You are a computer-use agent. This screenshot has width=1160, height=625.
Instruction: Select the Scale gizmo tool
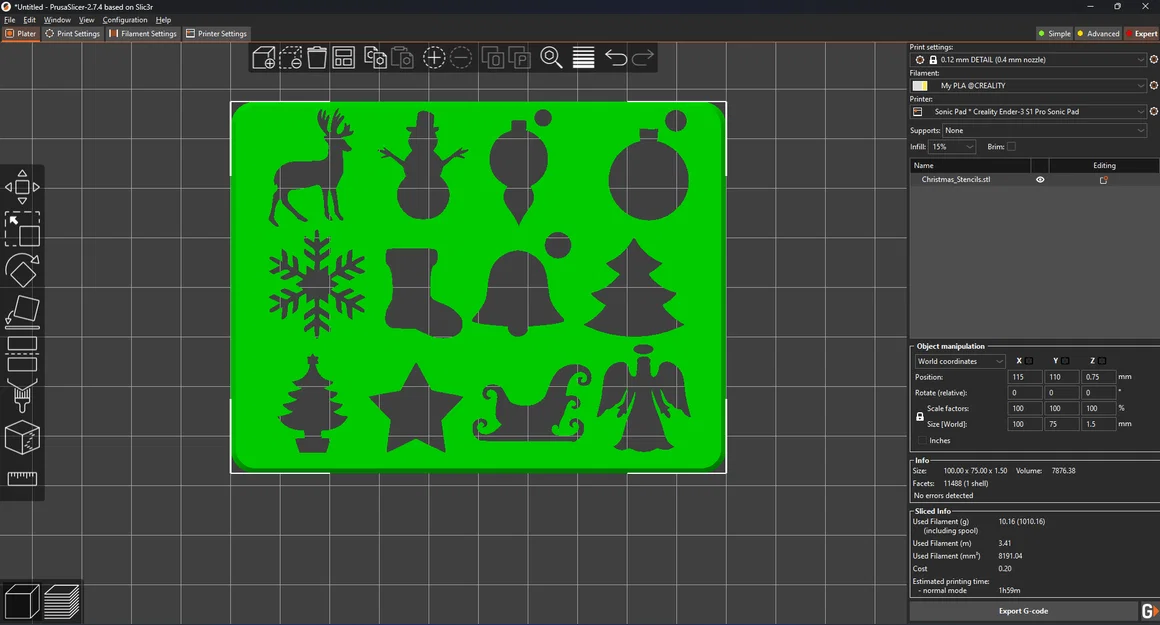pyautogui.click(x=22, y=229)
